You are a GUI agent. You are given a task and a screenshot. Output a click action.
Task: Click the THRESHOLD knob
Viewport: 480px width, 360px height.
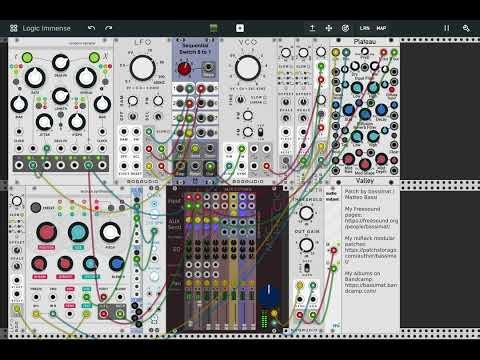[306, 213]
